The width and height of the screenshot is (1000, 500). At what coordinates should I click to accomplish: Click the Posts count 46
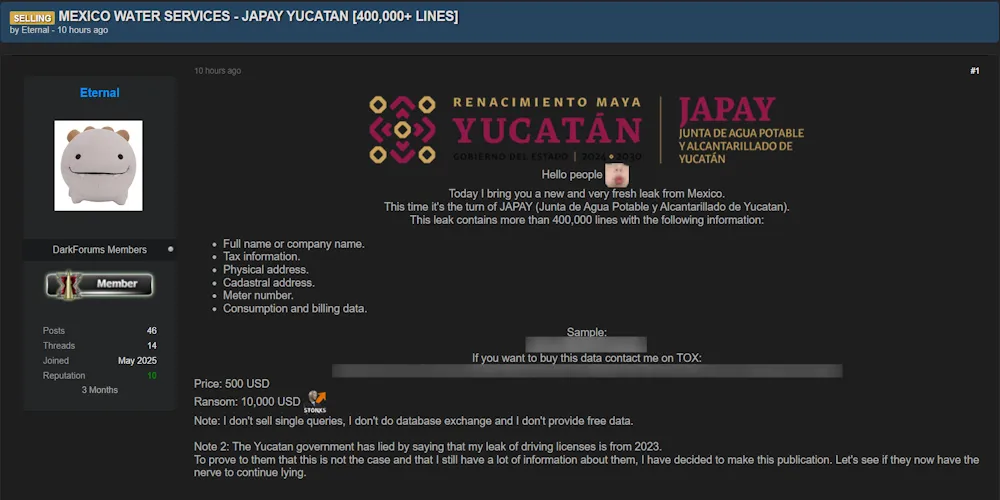click(151, 330)
